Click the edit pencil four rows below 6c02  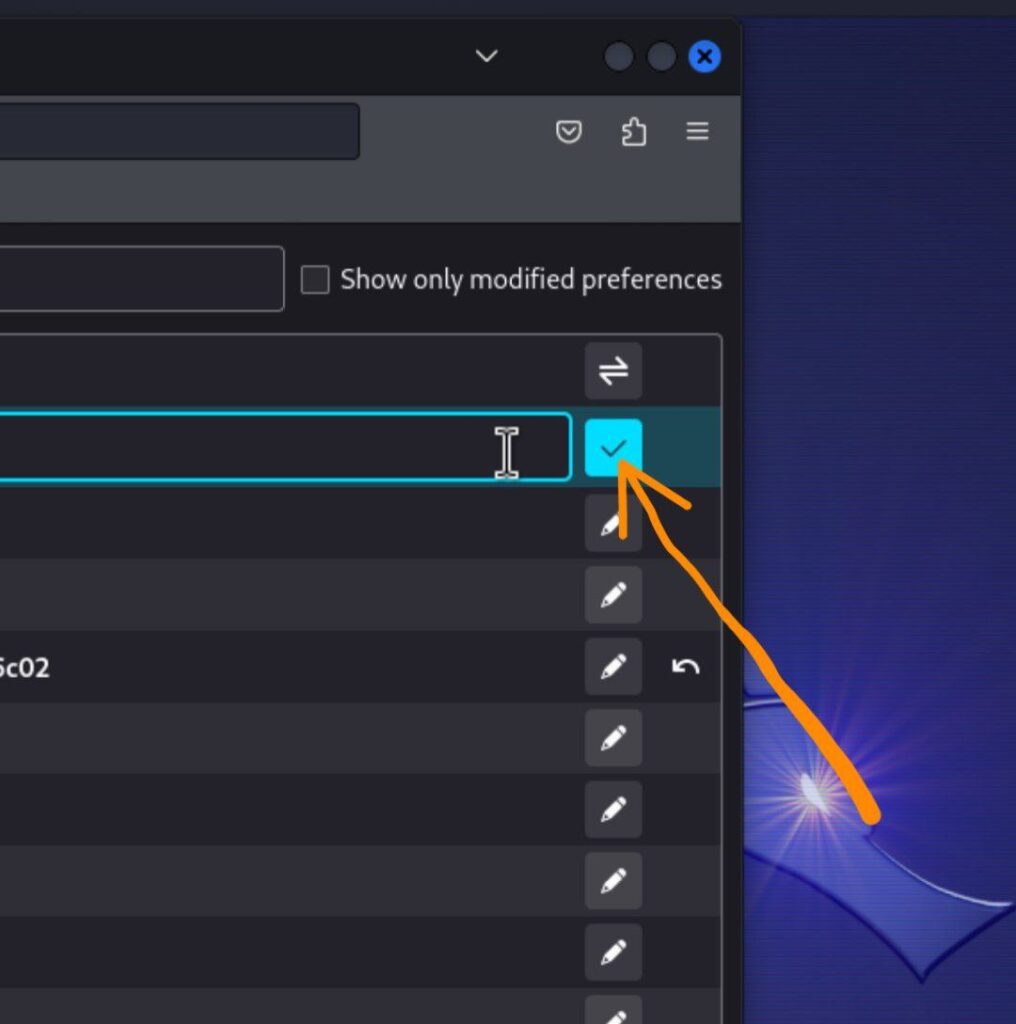(x=613, y=952)
